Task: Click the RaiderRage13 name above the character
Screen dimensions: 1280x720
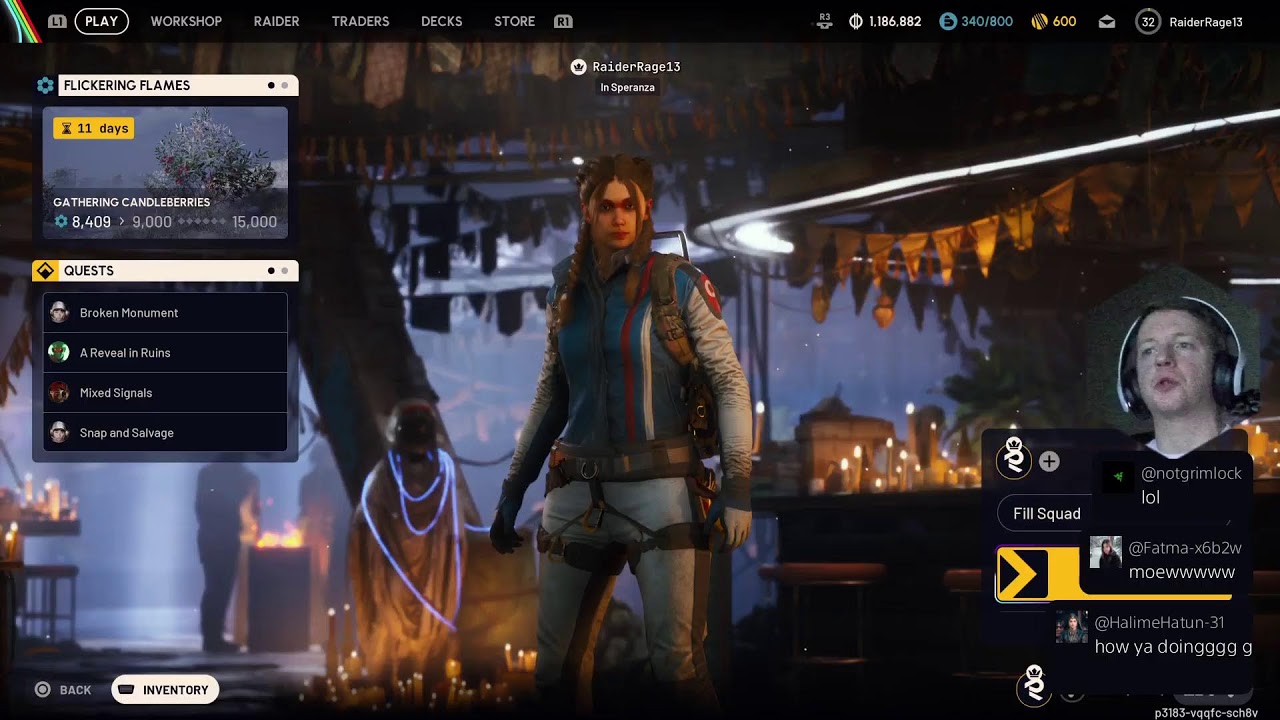Action: tap(636, 67)
